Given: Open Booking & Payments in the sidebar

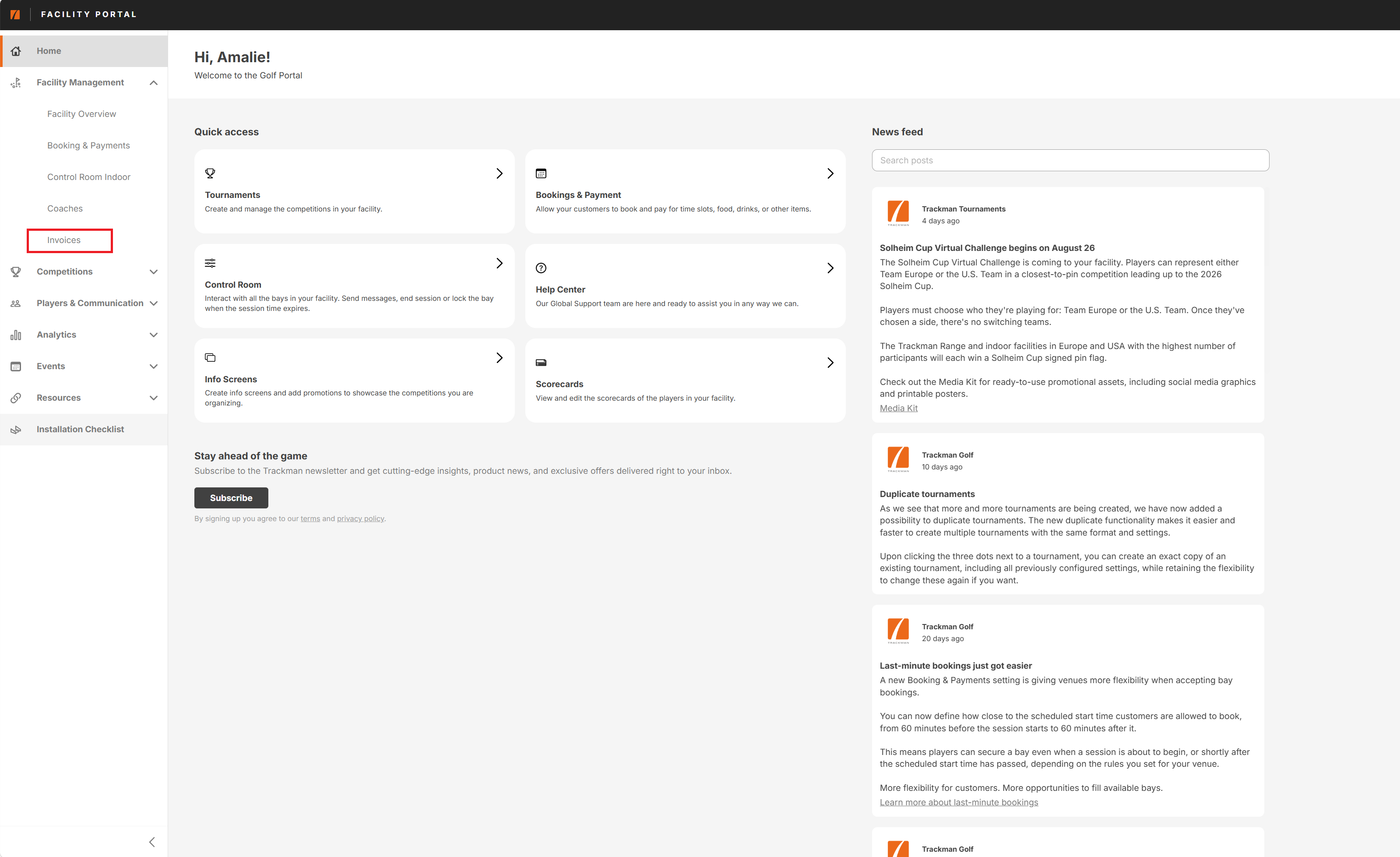Looking at the screenshot, I should (88, 145).
